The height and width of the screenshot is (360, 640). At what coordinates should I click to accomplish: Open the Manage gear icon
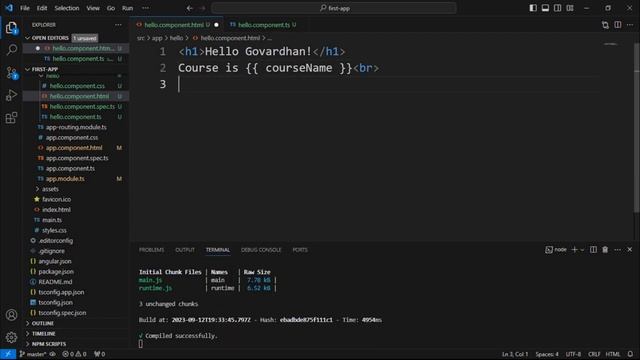click(11, 337)
